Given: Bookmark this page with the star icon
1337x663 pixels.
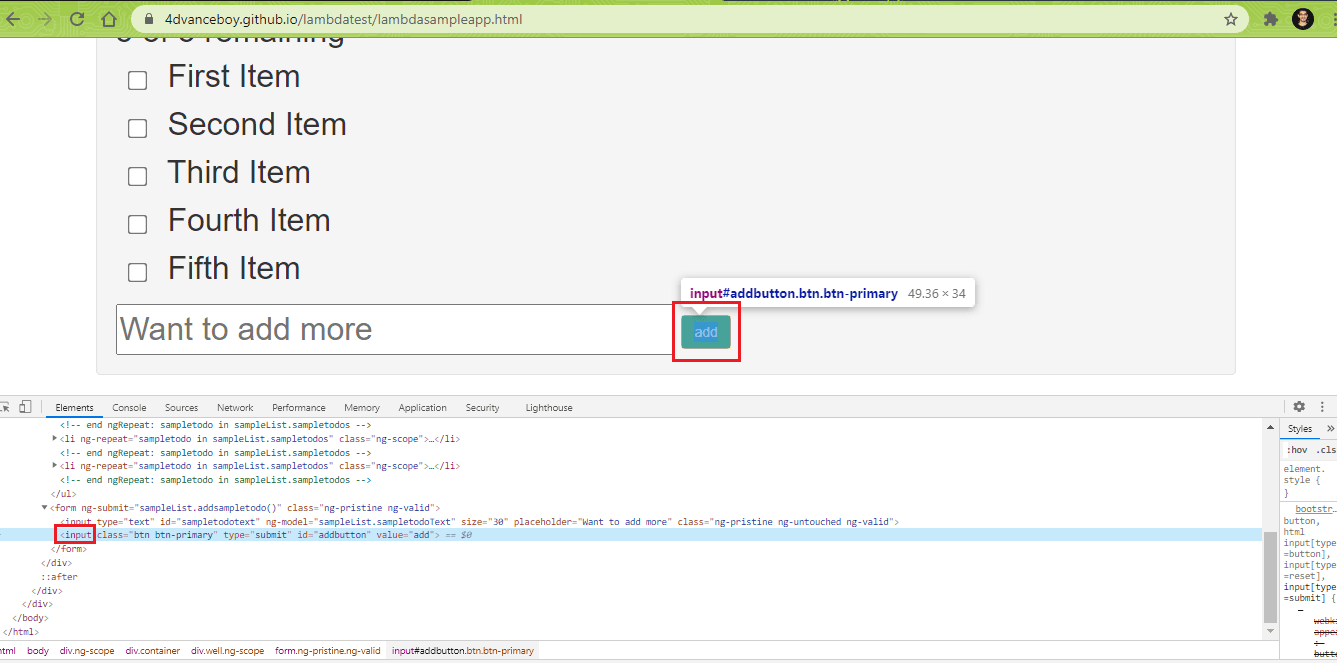Looking at the screenshot, I should point(1230,19).
